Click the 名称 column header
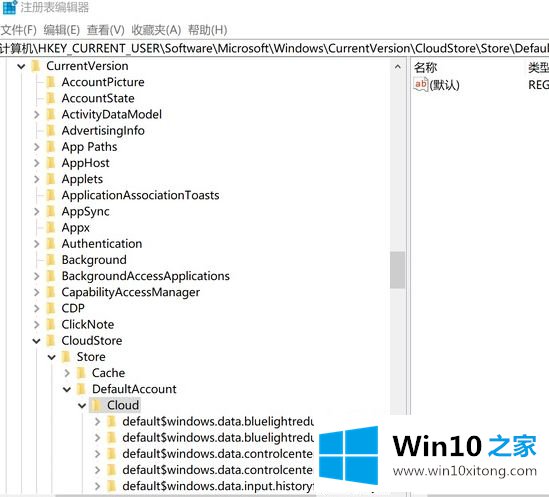This screenshot has height=497, width=549. pos(425,67)
